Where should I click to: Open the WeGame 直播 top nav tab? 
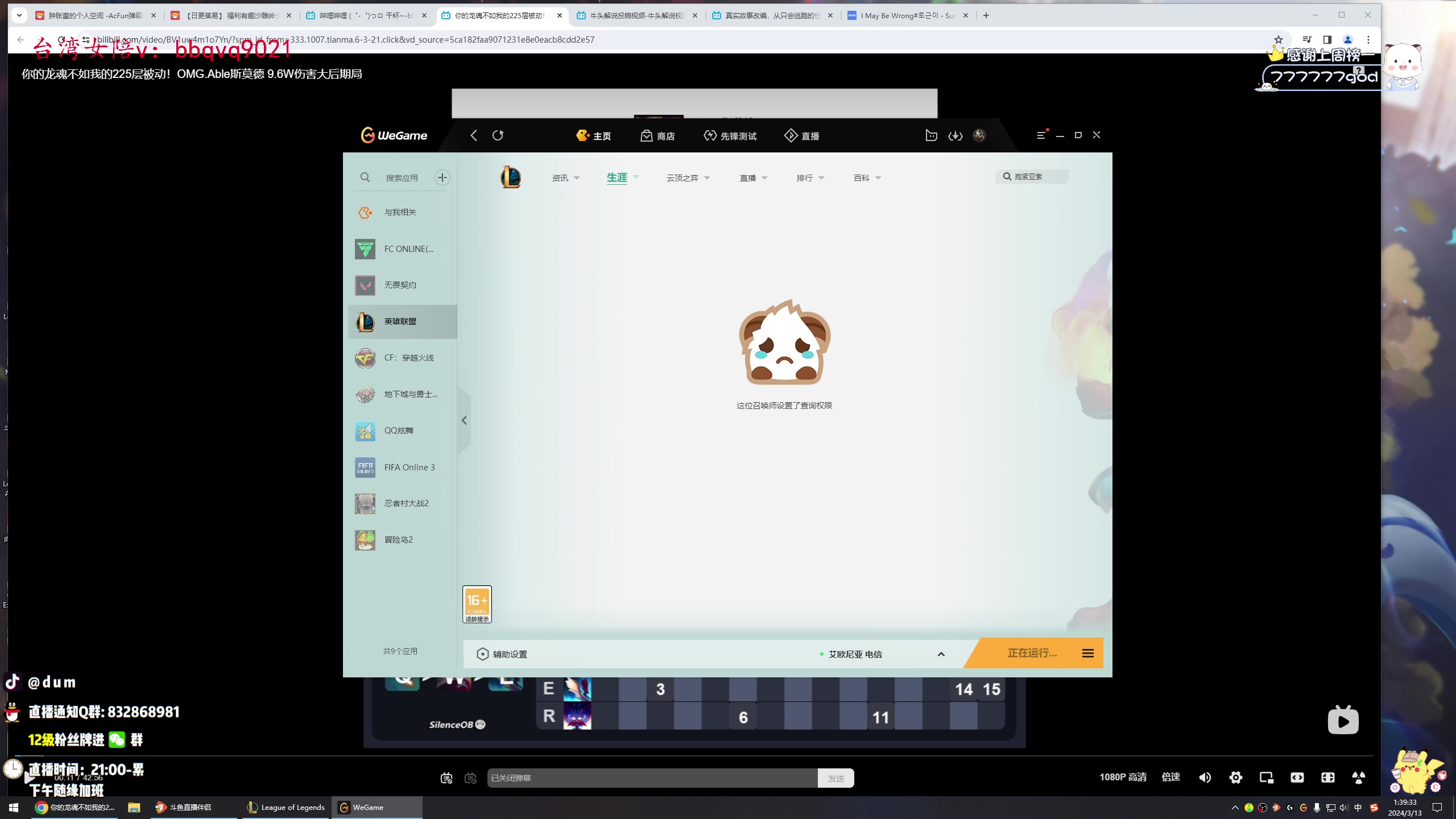click(802, 136)
